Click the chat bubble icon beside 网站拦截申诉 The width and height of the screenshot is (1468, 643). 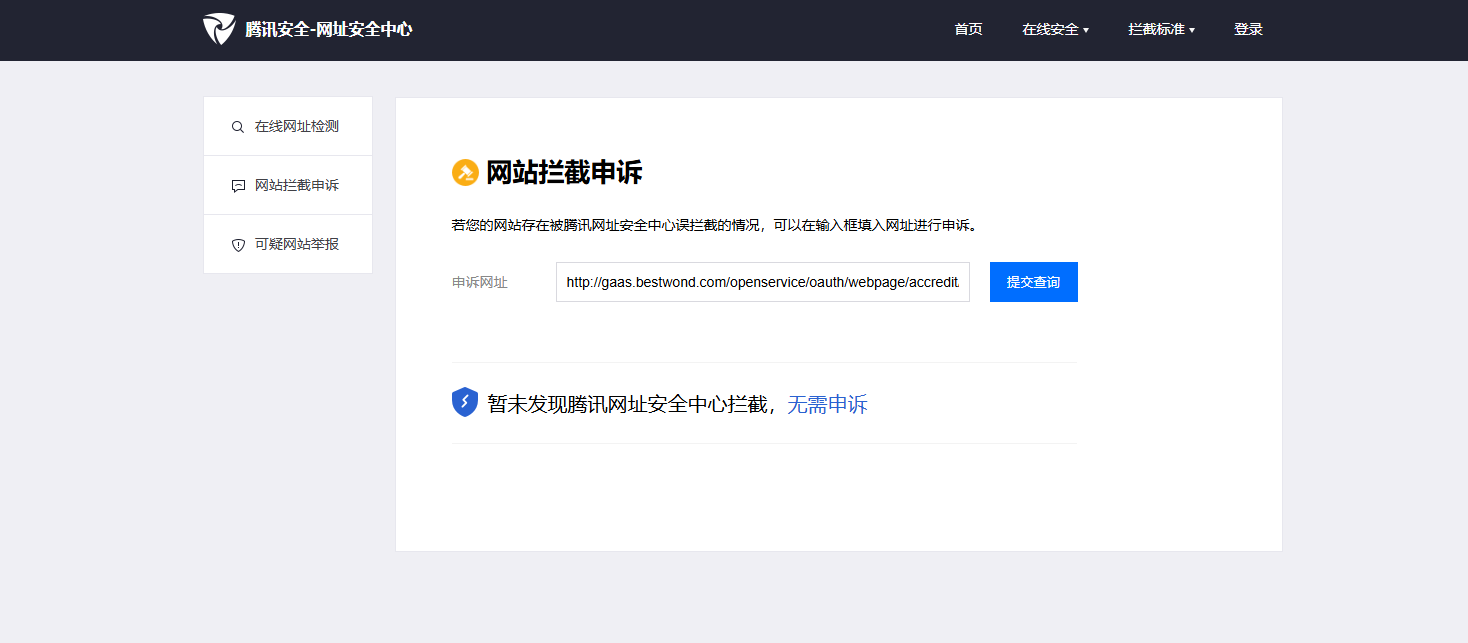coord(238,186)
